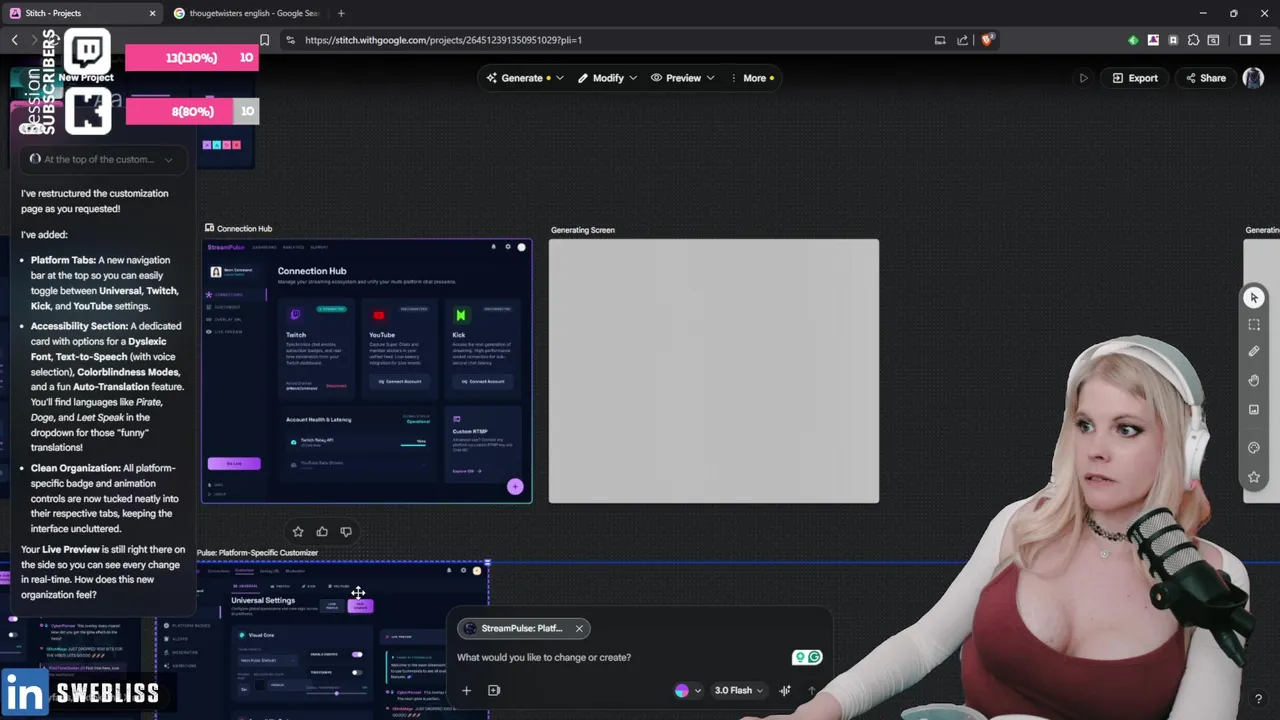Select the Generating Screen placeholder
This screenshot has width=1280, height=720.
click(x=714, y=371)
